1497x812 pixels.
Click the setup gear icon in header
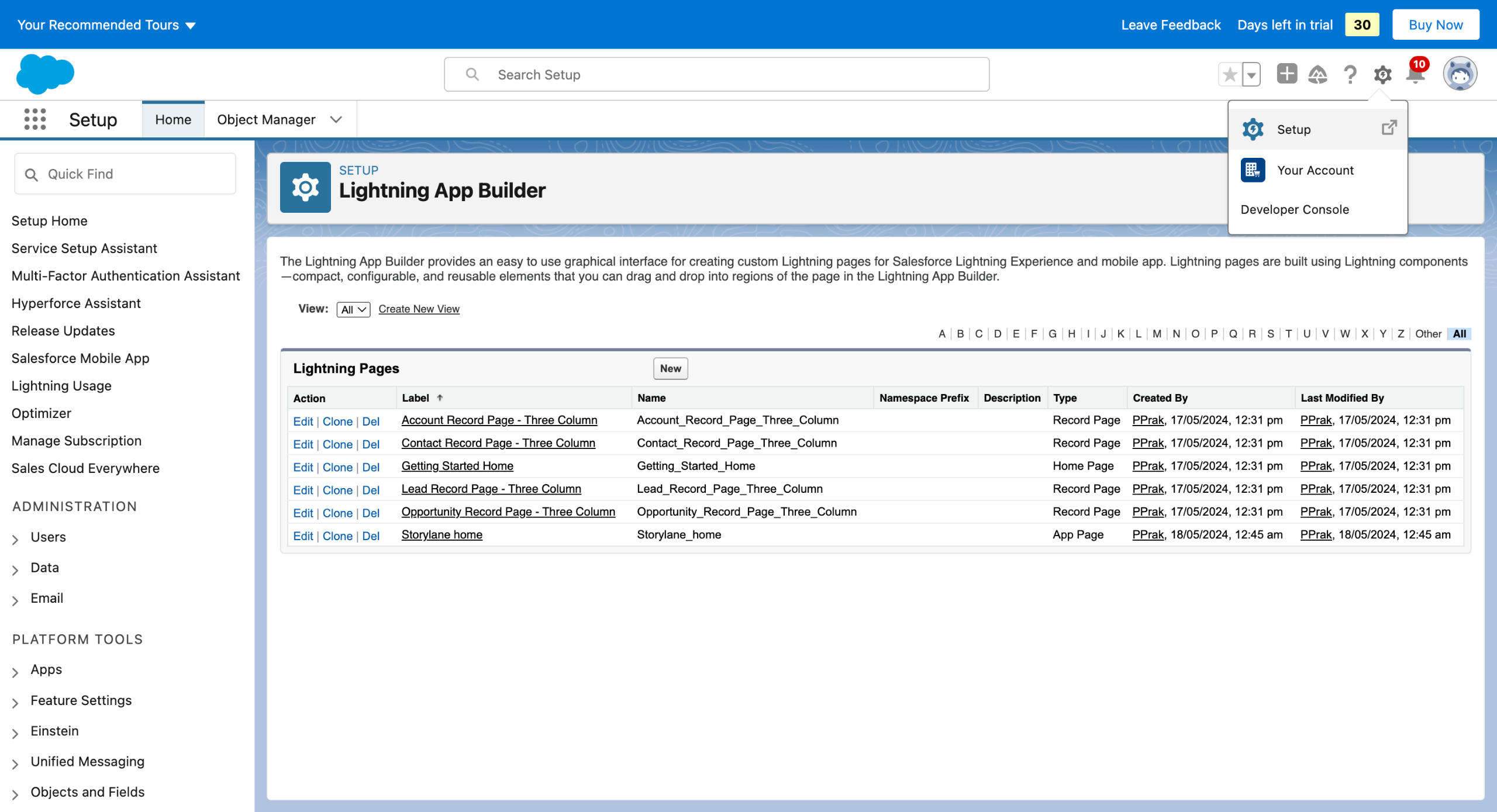click(x=1383, y=74)
